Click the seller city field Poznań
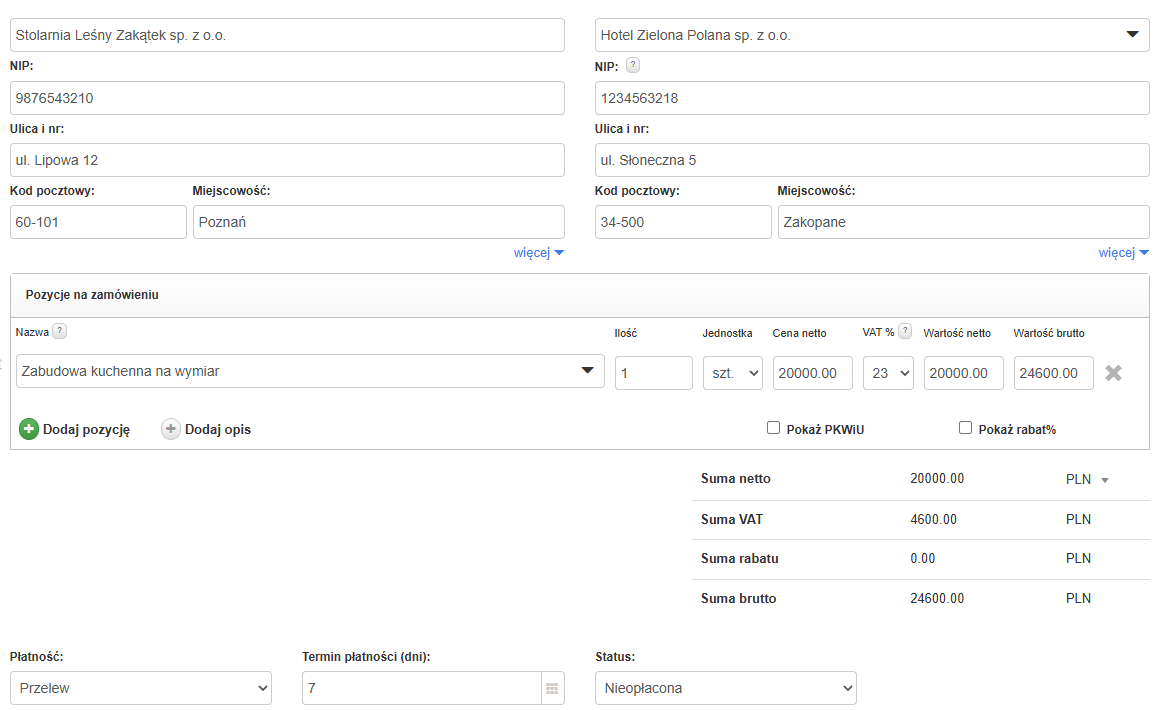1160x710 pixels. coord(379,223)
